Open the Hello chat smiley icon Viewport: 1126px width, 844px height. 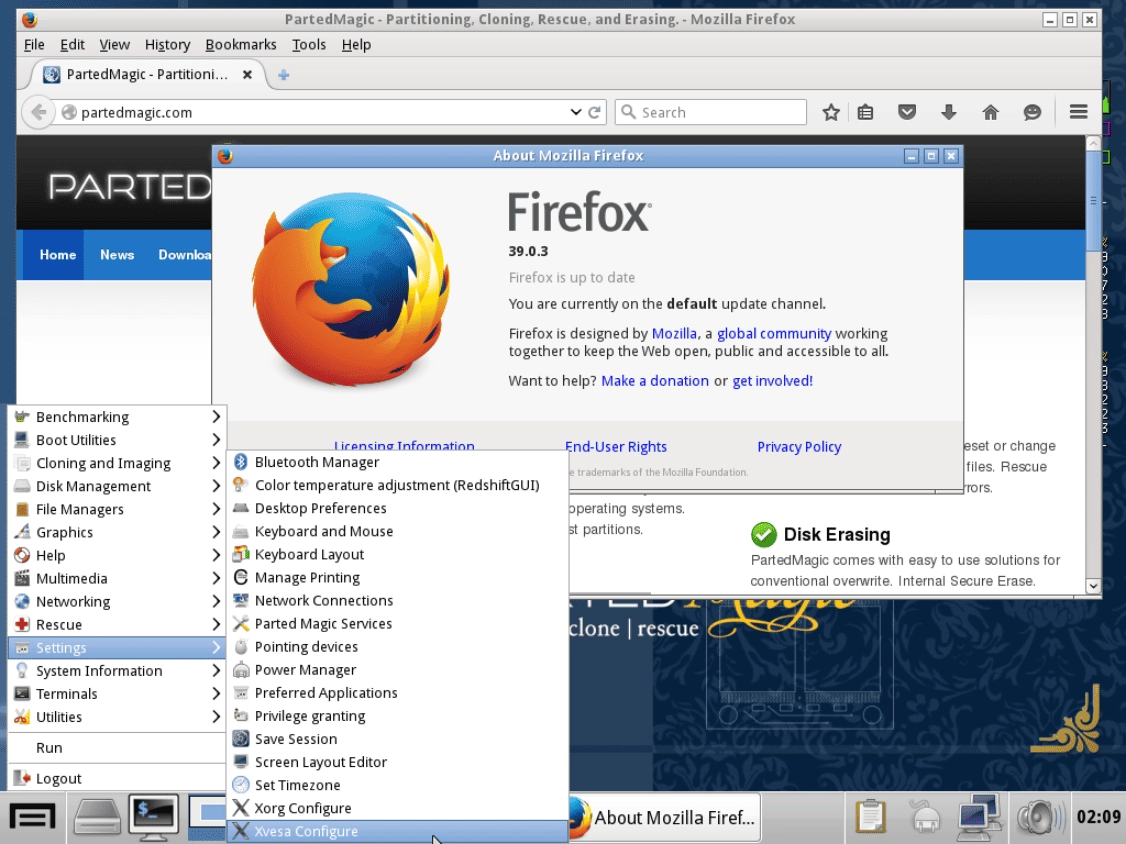click(x=1032, y=112)
